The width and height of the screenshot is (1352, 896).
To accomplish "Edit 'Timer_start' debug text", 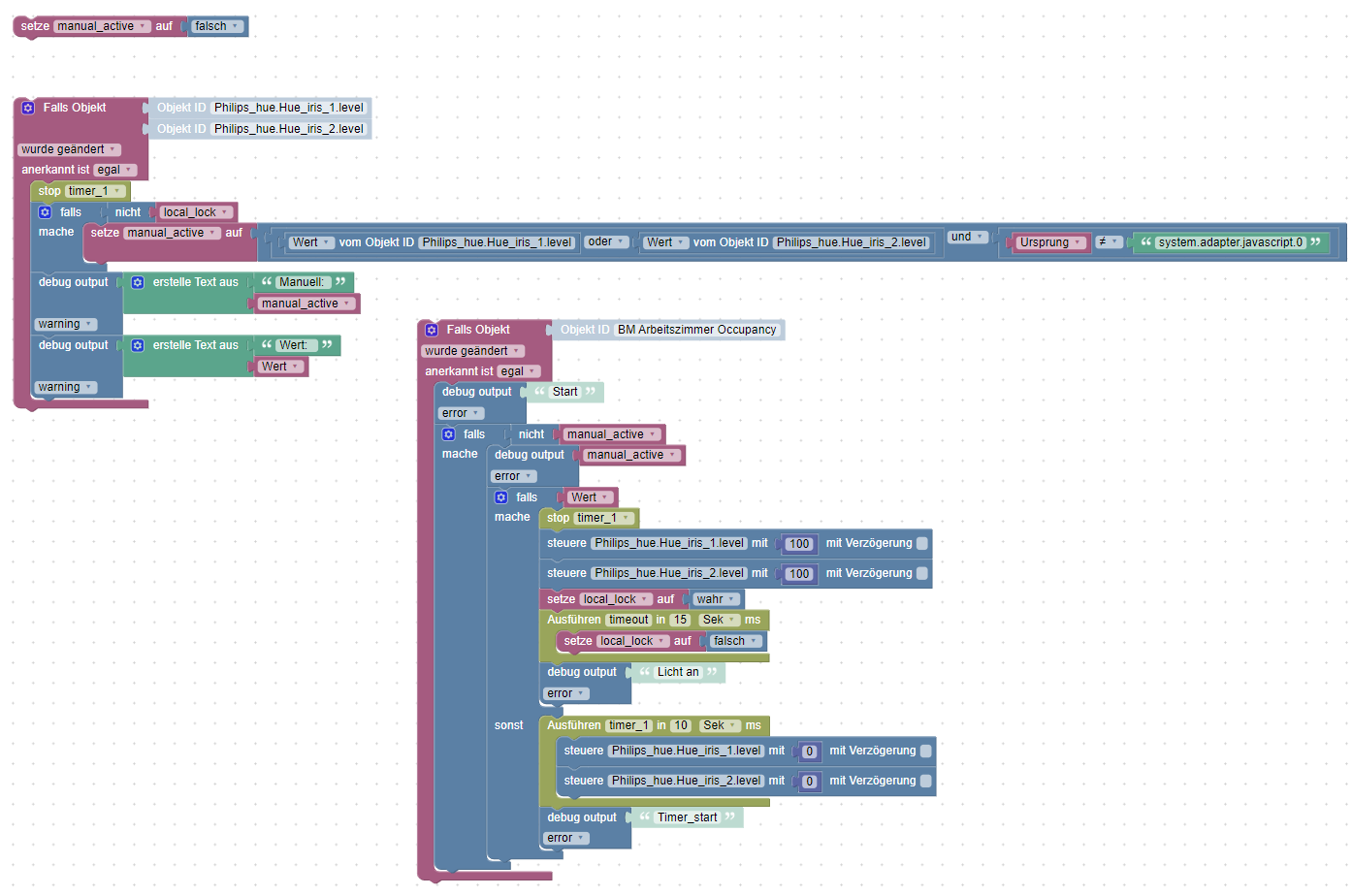I will [688, 817].
